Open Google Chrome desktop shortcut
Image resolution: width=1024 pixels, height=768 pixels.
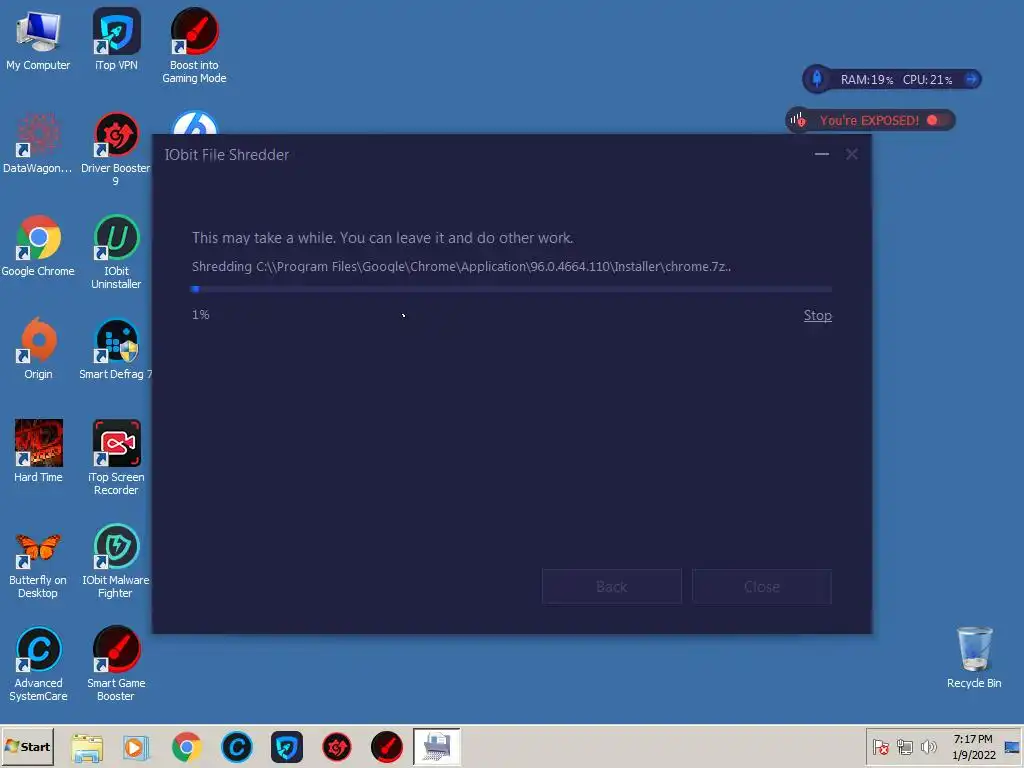click(38, 247)
